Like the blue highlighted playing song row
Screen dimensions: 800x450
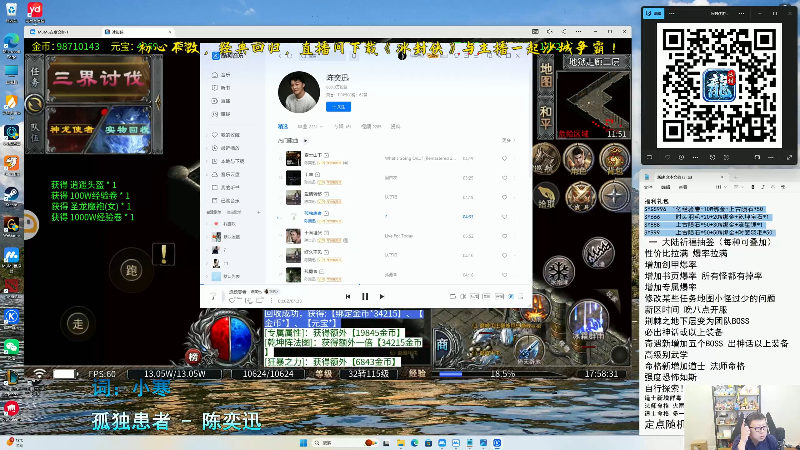tap(505, 217)
